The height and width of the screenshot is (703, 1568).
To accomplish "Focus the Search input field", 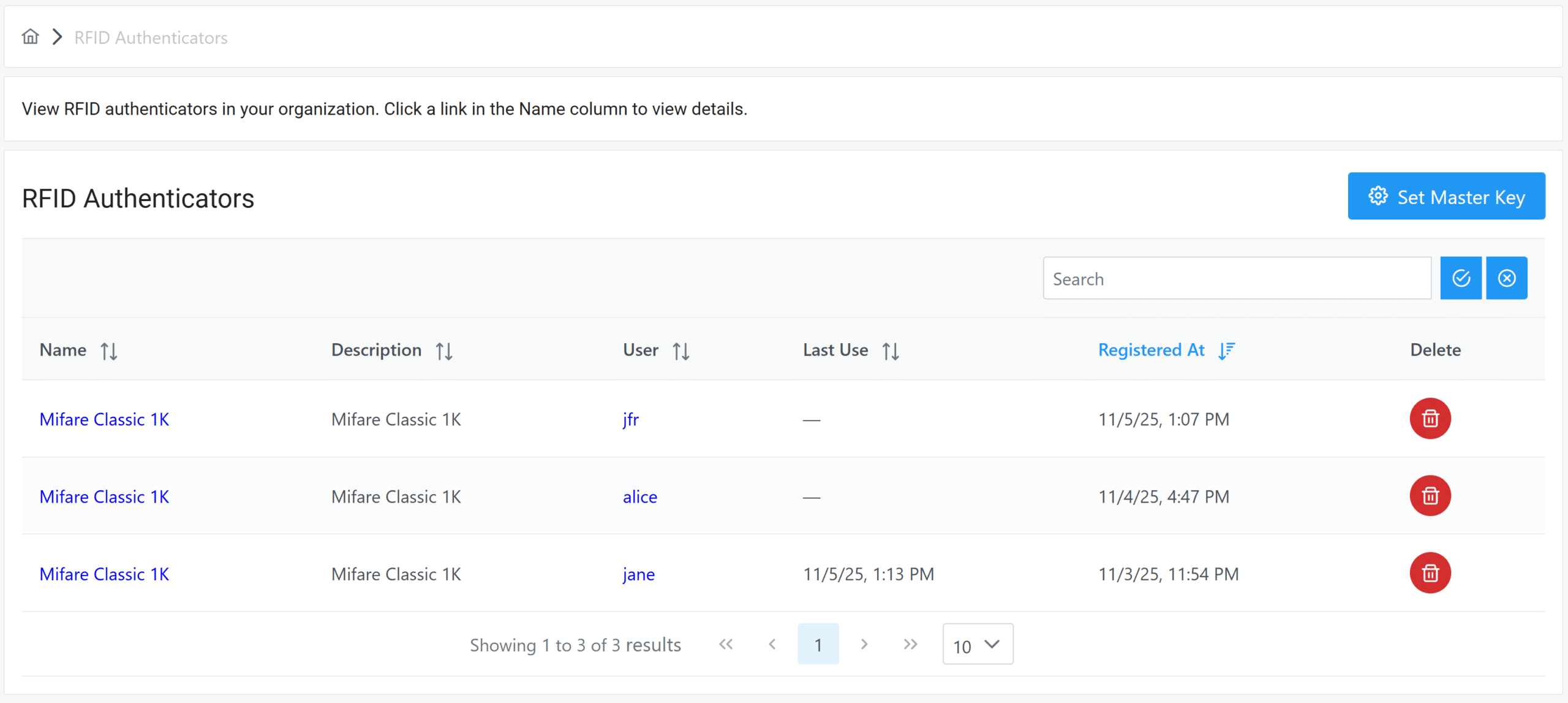I will (1237, 278).
